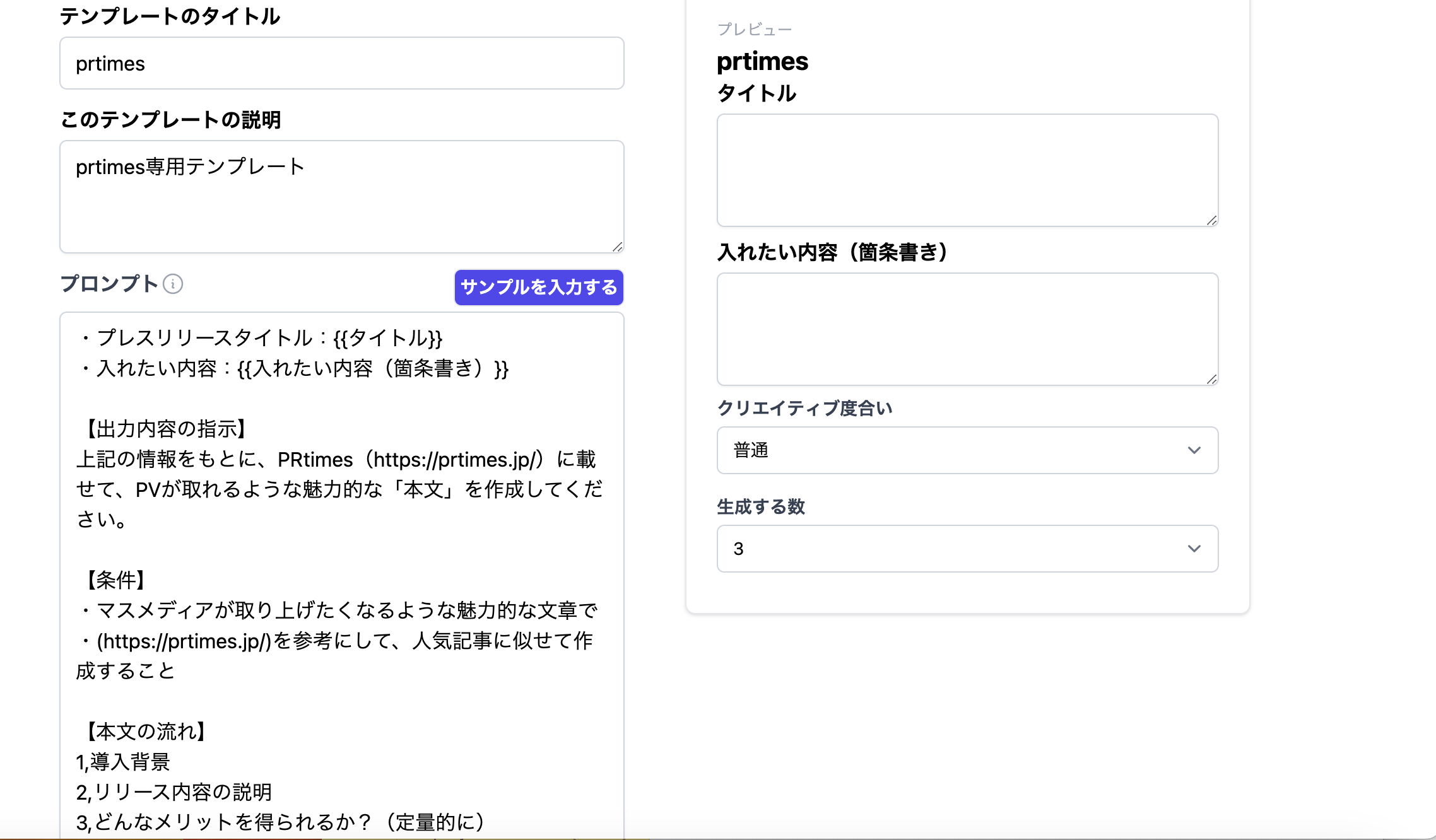
Task: Click the プレビュー heading label
Action: (x=754, y=30)
